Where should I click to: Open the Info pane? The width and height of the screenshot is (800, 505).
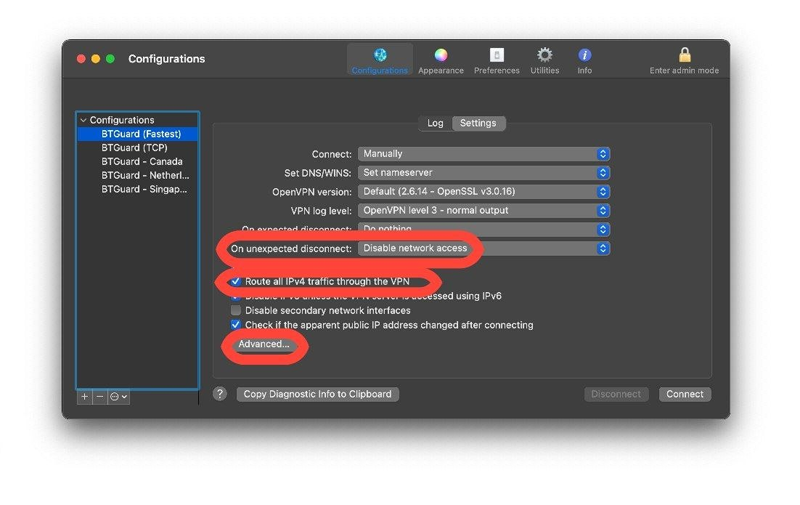point(585,59)
